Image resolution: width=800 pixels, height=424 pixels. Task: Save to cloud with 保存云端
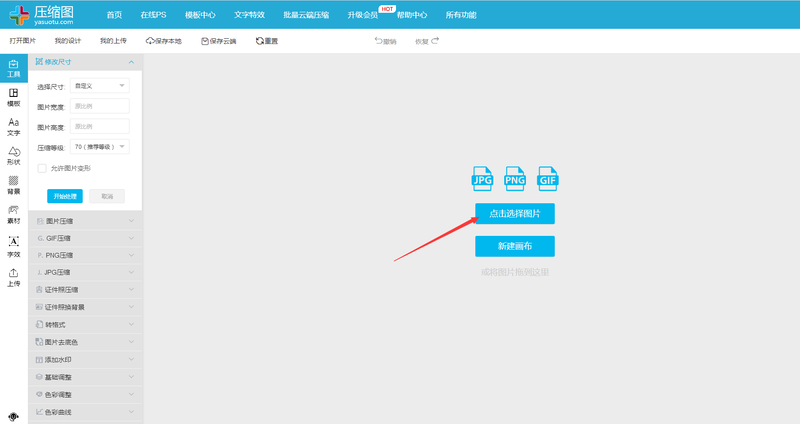218,41
